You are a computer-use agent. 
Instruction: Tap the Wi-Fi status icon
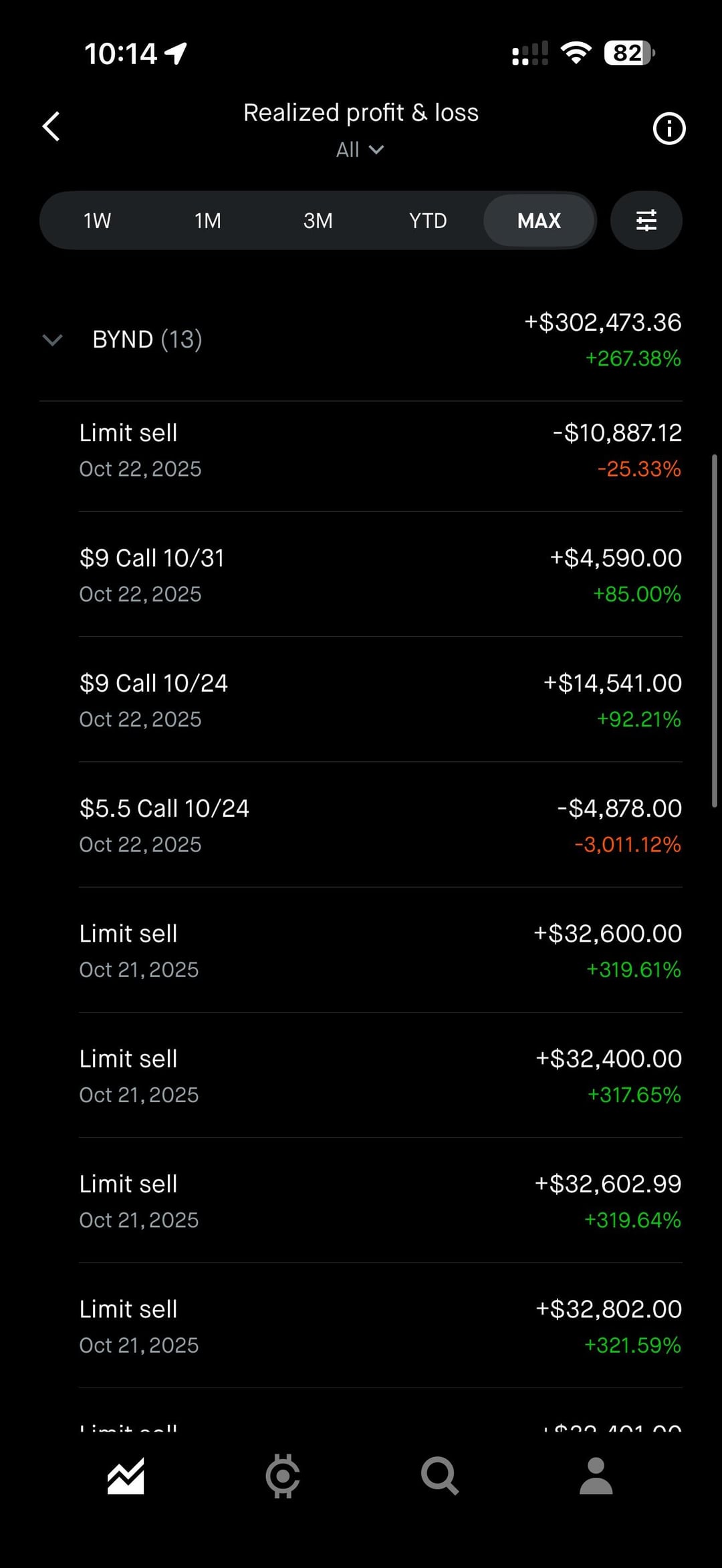576,53
